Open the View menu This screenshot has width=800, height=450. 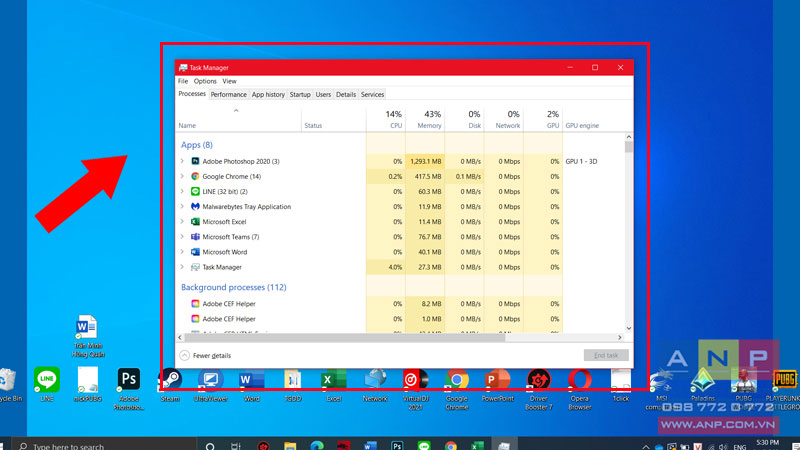pyautogui.click(x=229, y=81)
